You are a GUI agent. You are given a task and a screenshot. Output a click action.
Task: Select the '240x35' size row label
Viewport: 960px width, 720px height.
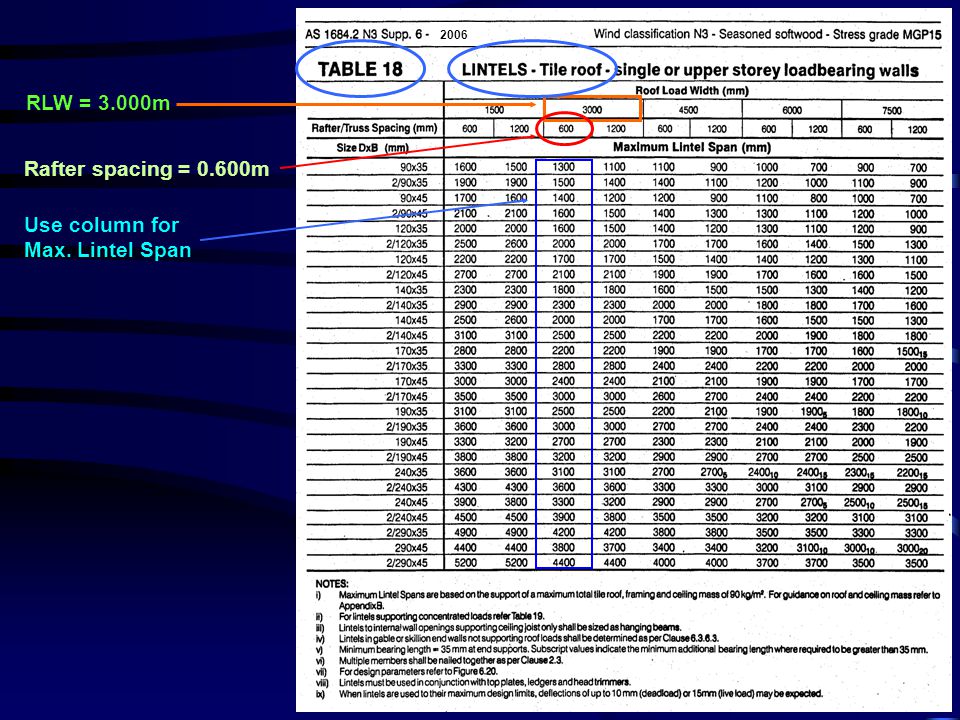411,472
